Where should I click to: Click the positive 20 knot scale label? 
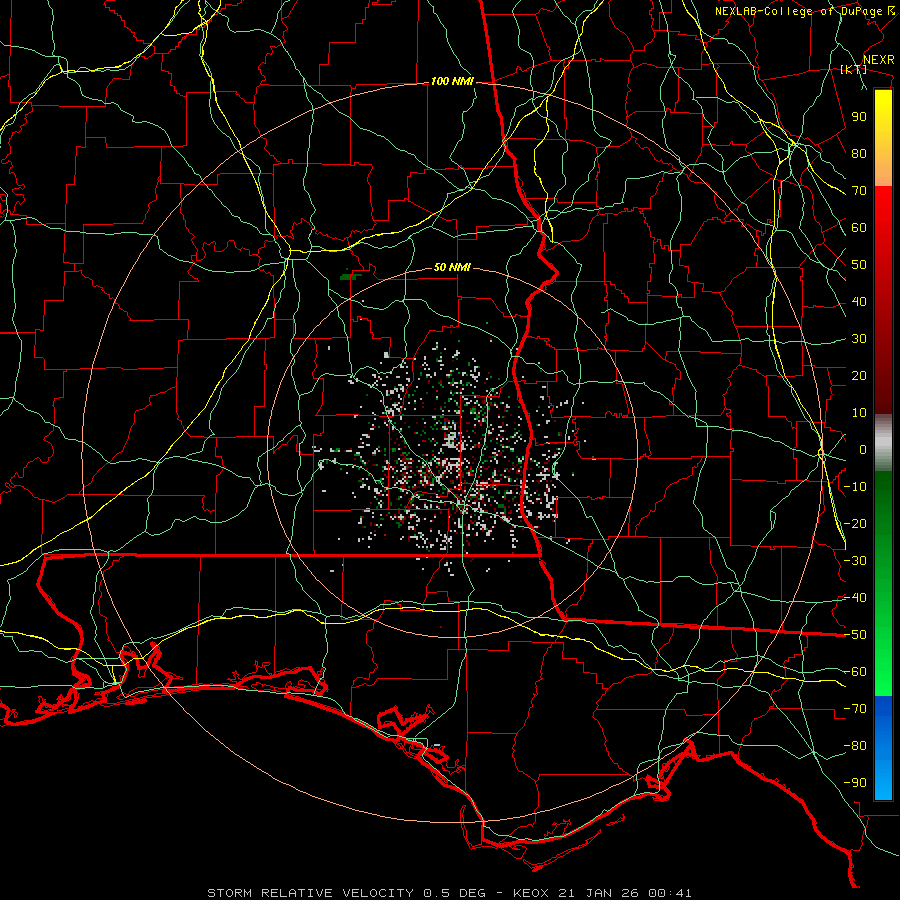tap(859, 375)
